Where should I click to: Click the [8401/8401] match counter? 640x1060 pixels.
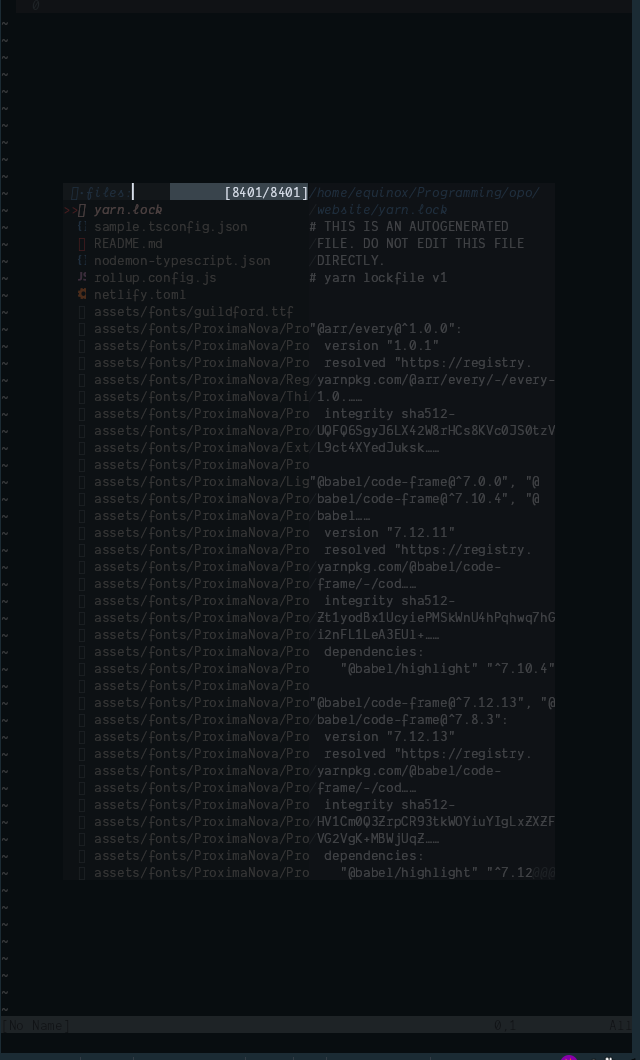(x=266, y=193)
